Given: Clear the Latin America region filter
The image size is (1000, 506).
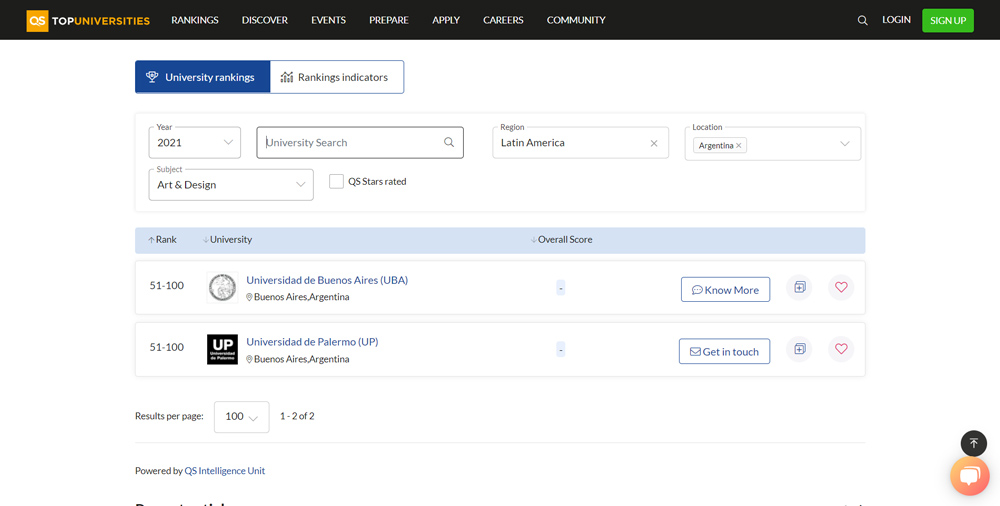Looking at the screenshot, I should 654,143.
